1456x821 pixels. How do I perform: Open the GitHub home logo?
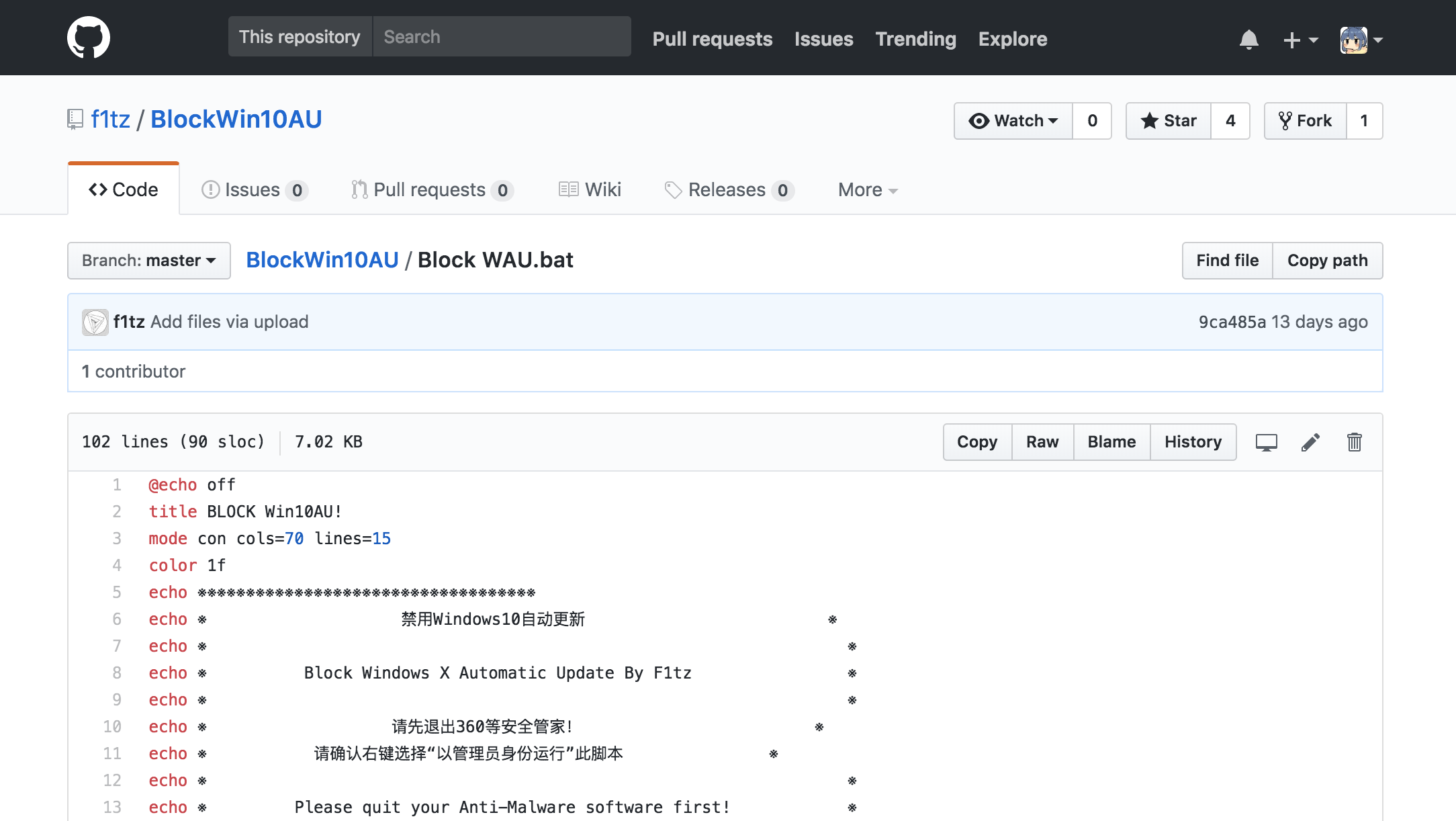tap(89, 38)
